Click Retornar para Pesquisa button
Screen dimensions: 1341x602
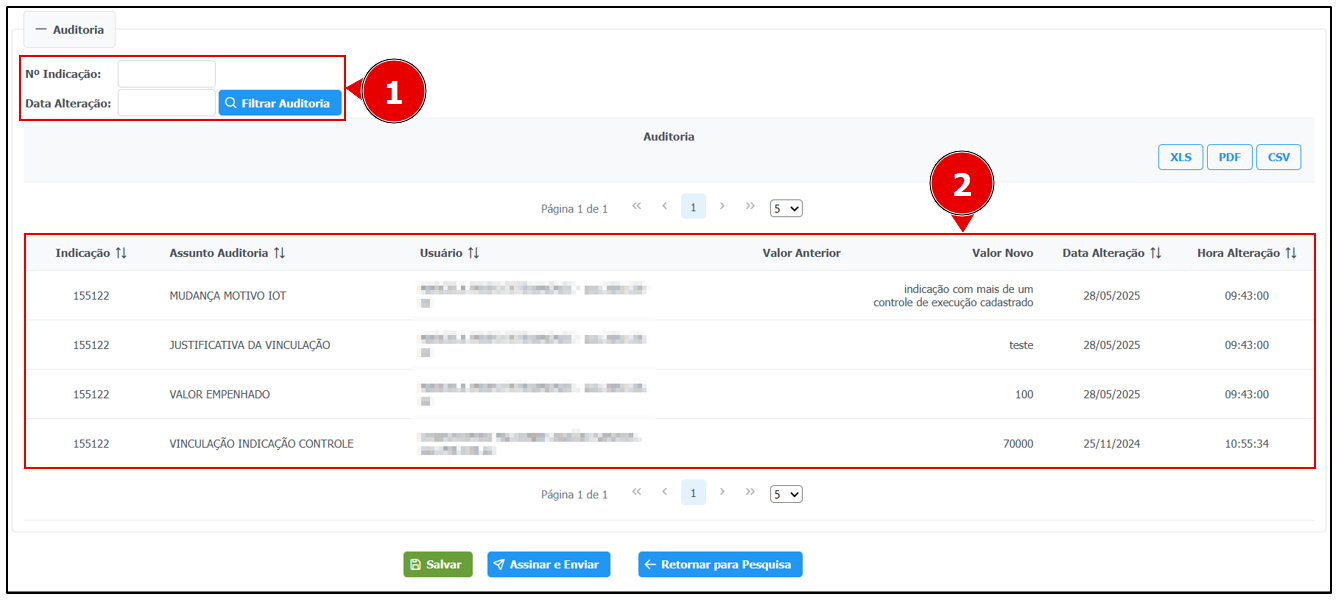point(720,565)
